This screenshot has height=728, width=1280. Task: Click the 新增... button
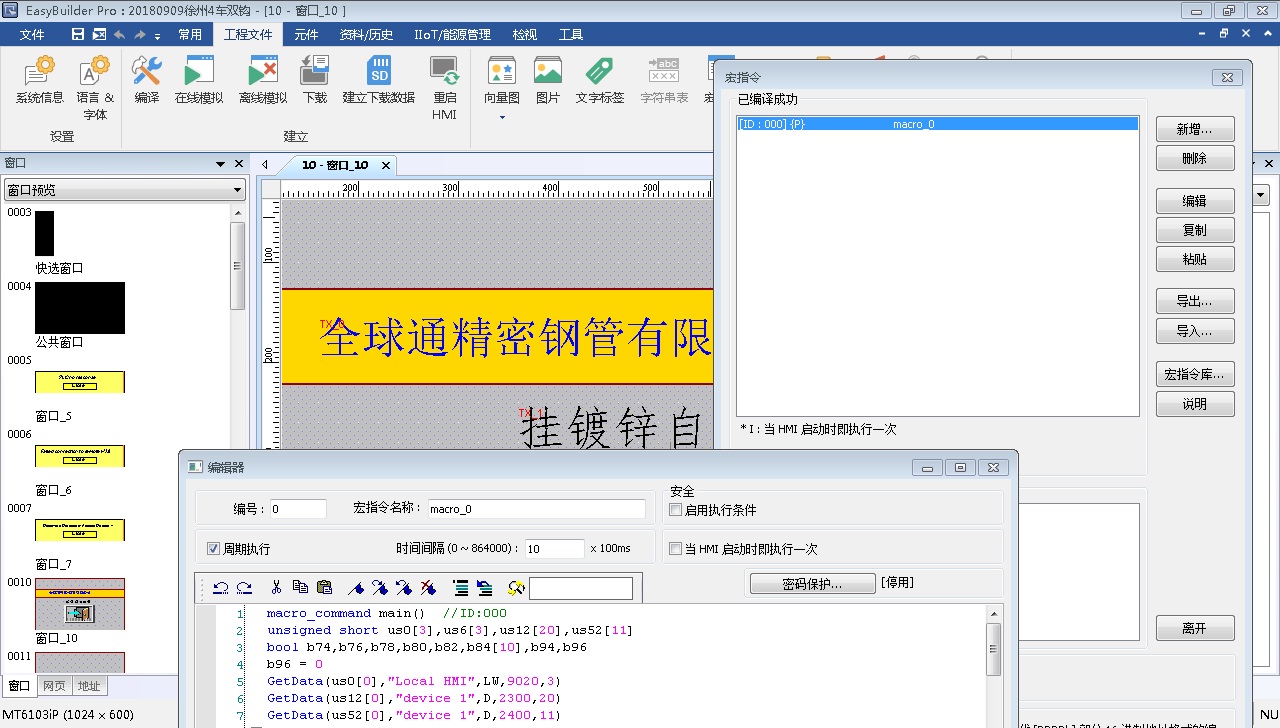point(1194,129)
